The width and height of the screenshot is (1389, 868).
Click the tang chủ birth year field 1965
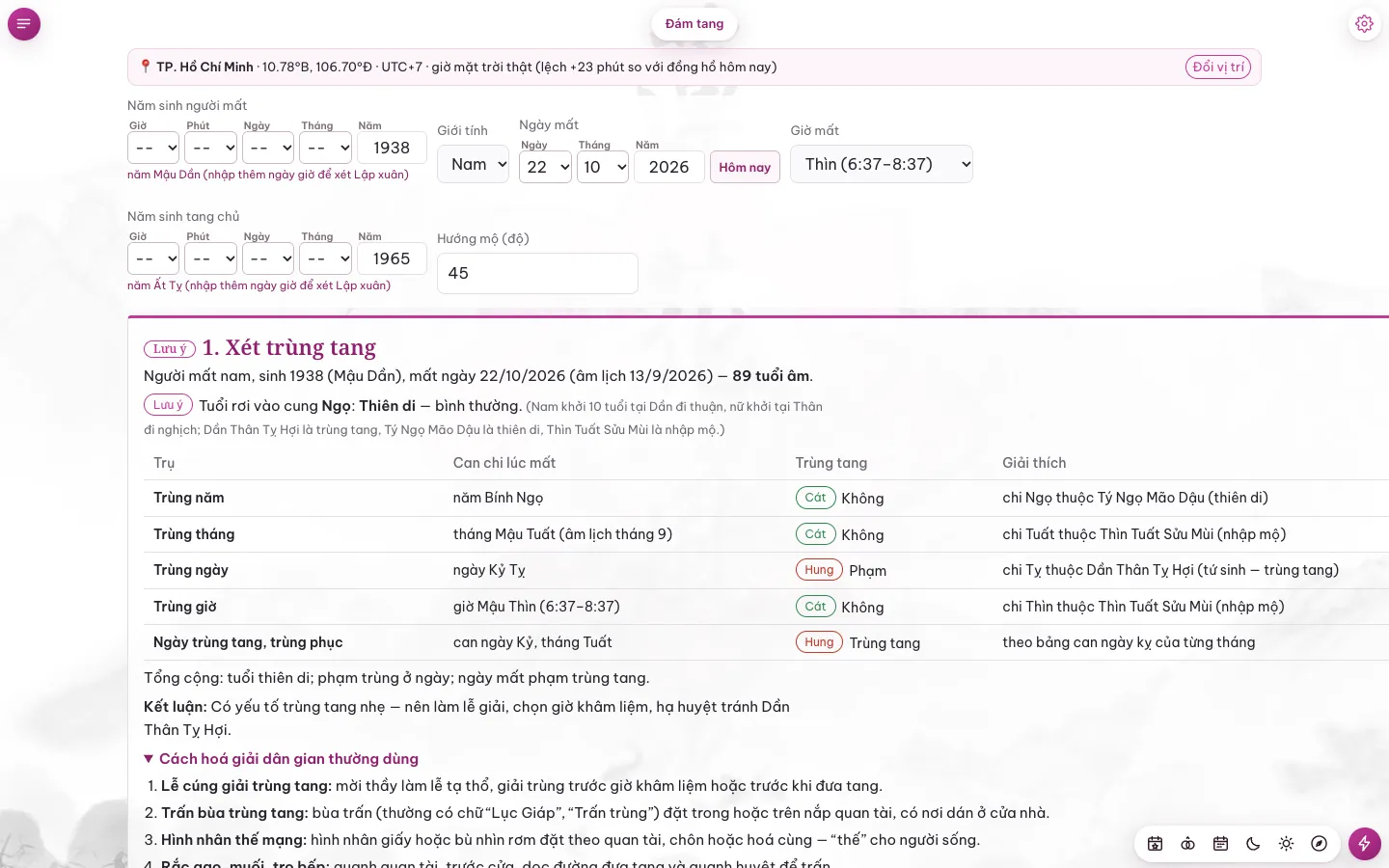392,258
